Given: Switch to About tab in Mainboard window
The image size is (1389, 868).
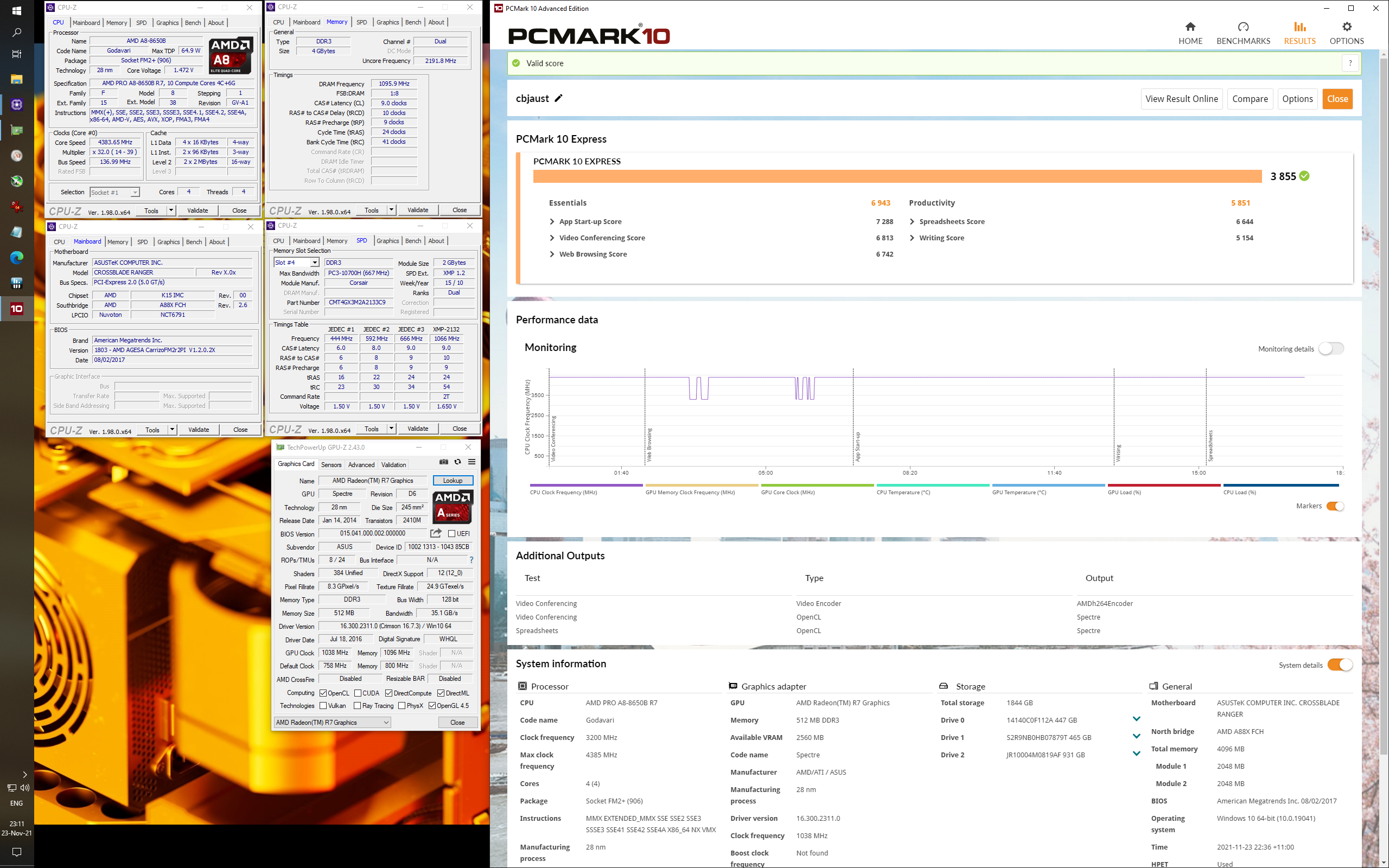Looking at the screenshot, I should tap(217, 242).
